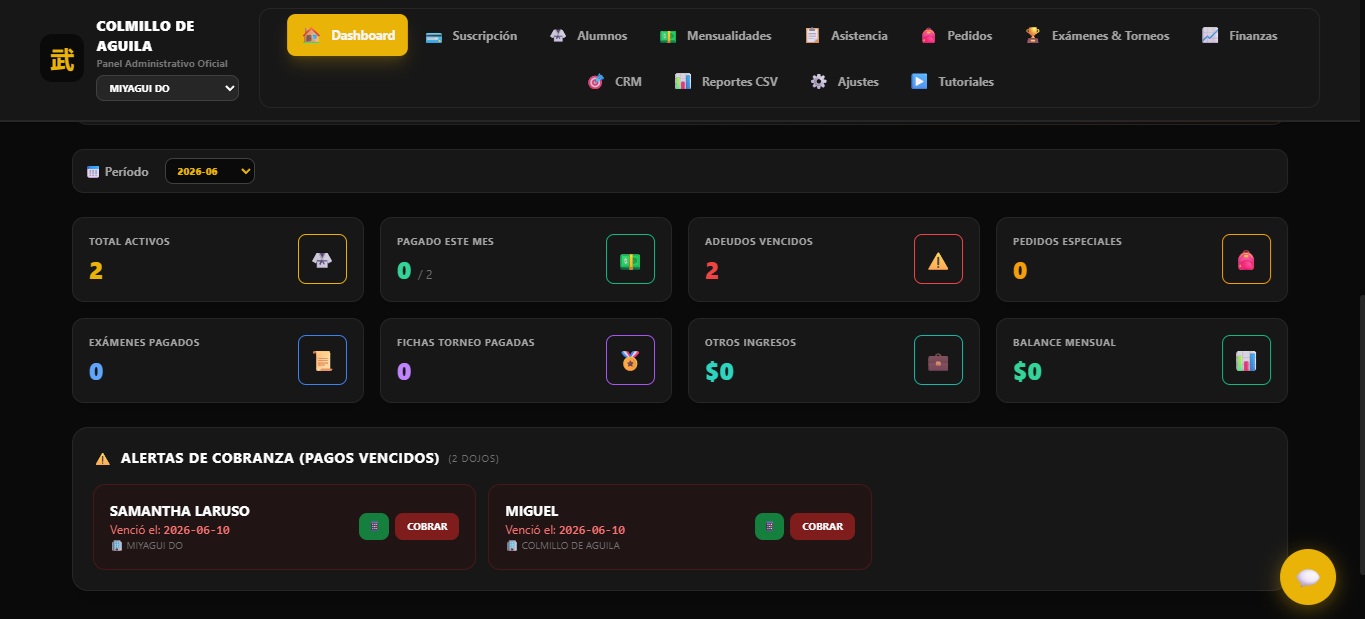This screenshot has height=619, width=1365.
Task: Click the scroll icon in Exámenes Pagados card
Action: pyautogui.click(x=322, y=360)
